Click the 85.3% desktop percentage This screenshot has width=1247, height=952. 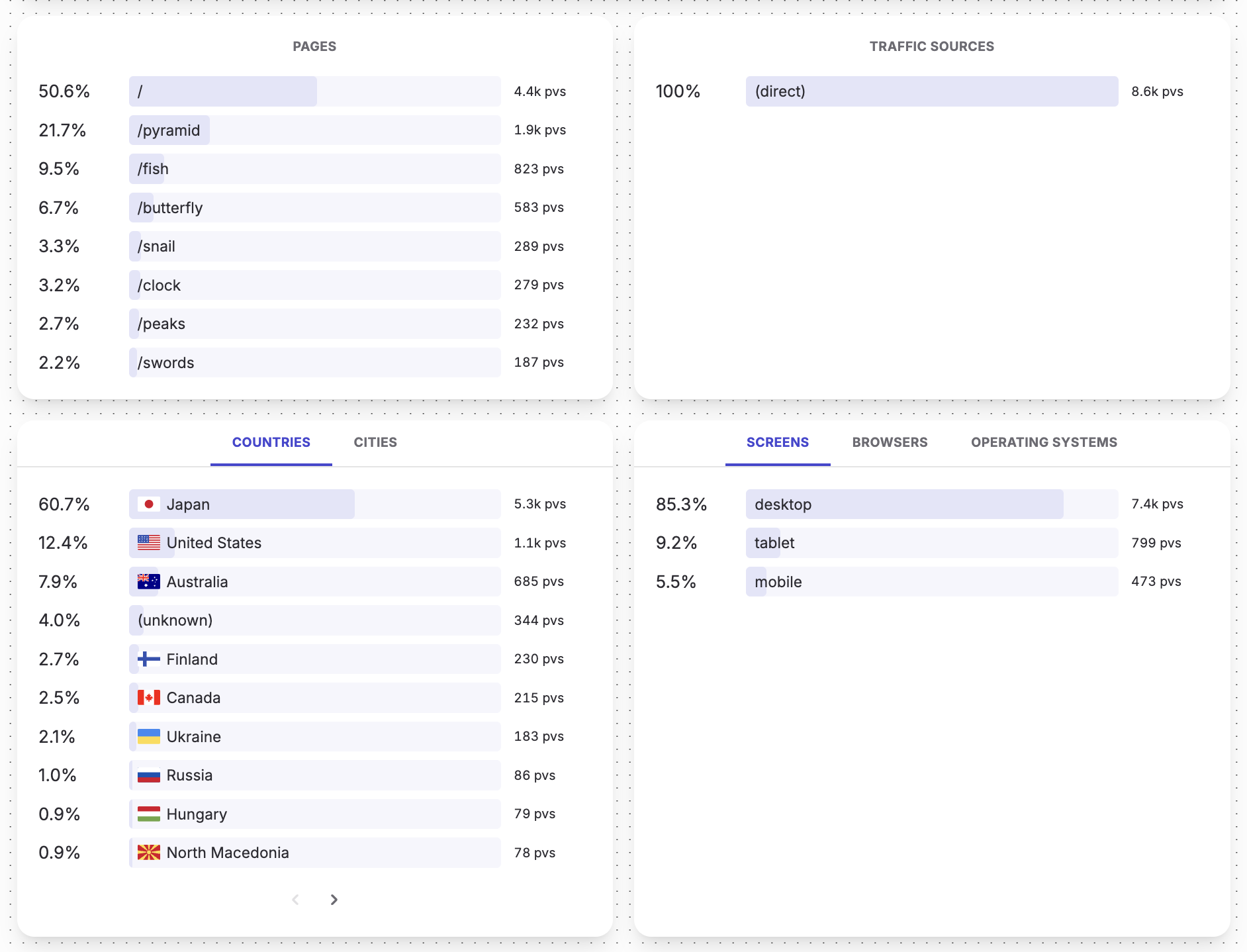(x=682, y=504)
